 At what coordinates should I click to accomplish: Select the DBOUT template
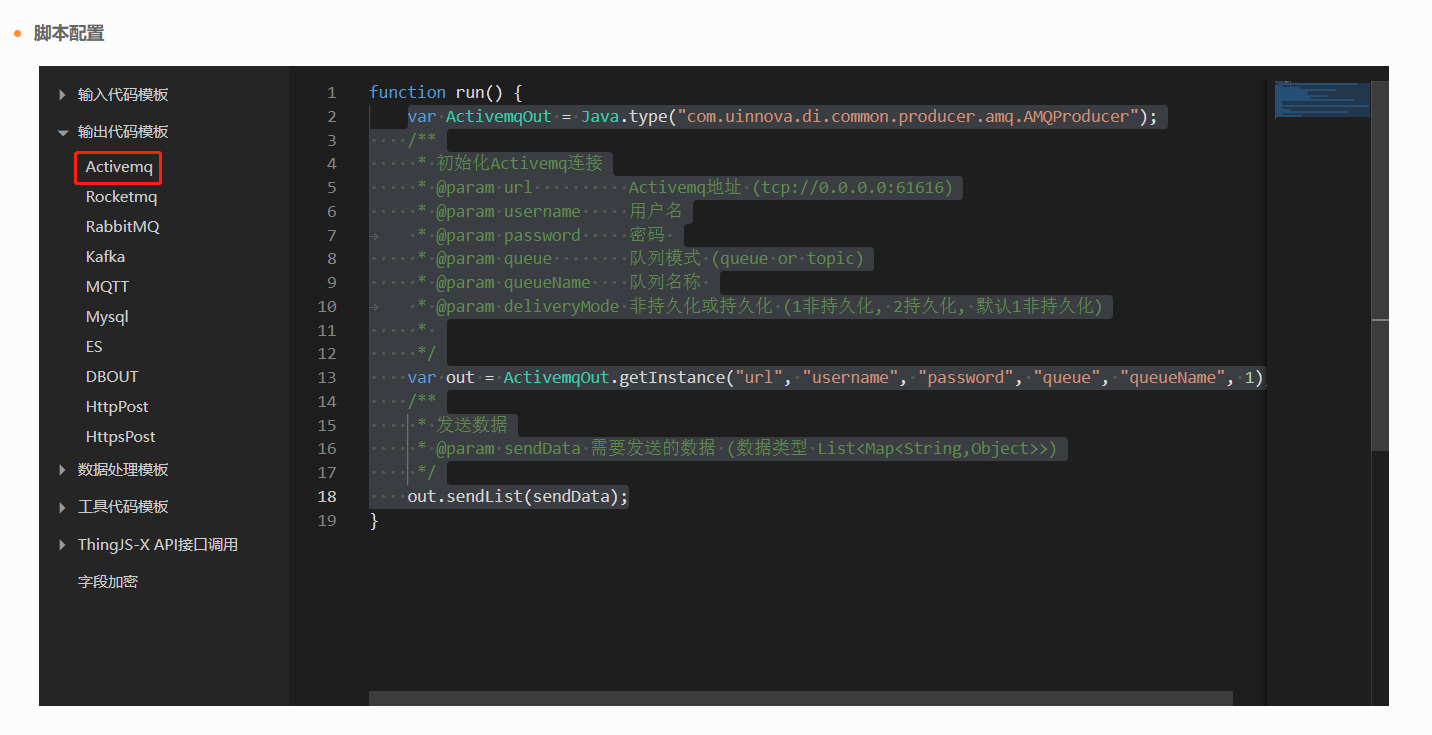(x=112, y=377)
